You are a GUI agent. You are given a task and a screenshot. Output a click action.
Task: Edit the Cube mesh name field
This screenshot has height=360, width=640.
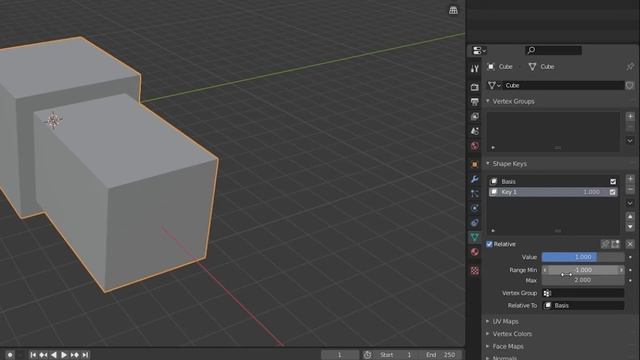tap(564, 85)
